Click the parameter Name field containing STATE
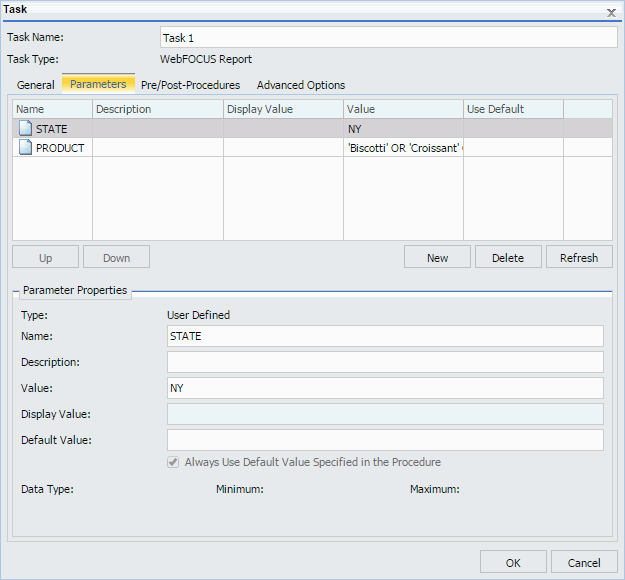Viewport: 625px width, 580px height. [385, 336]
